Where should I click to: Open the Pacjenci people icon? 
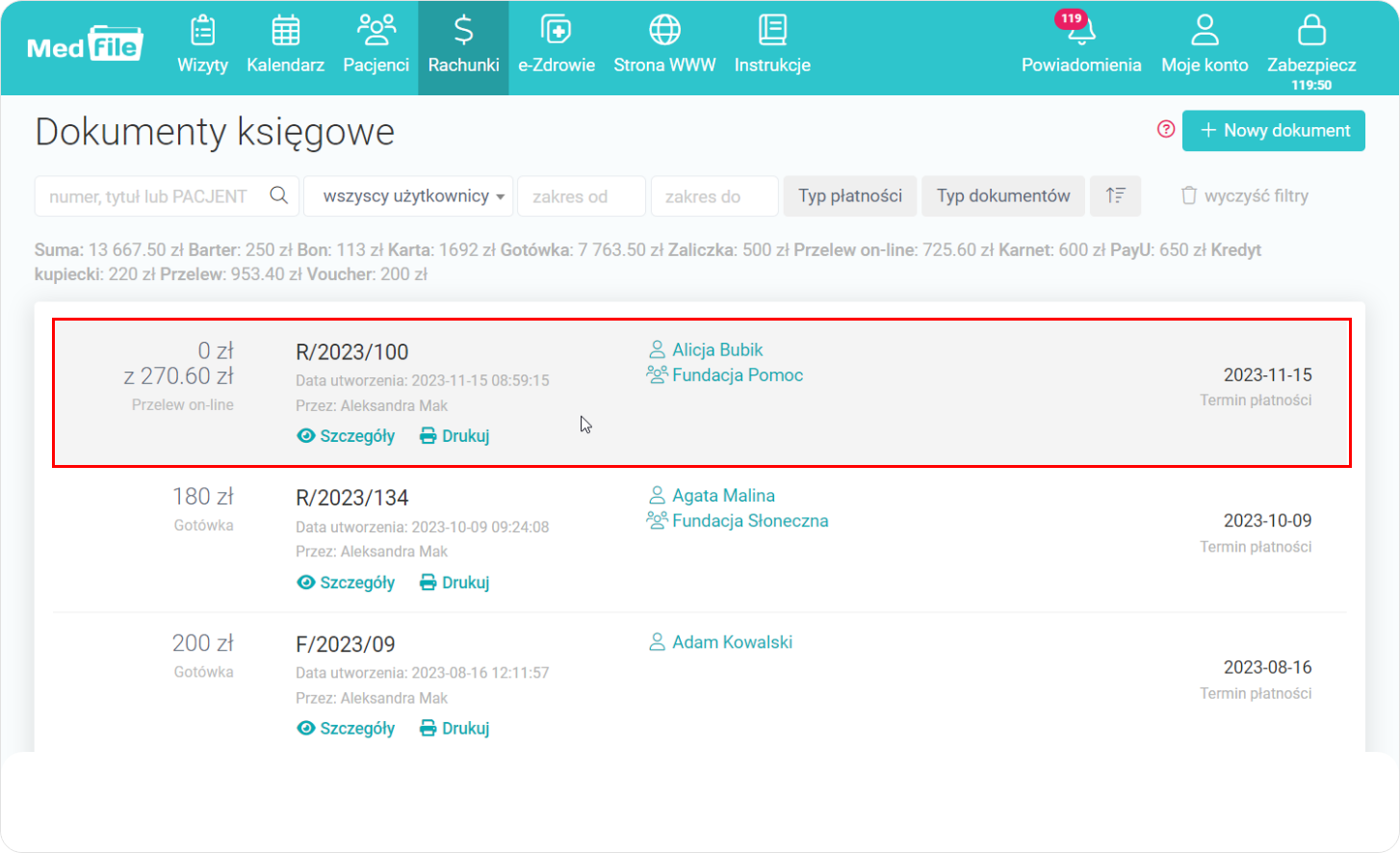[376, 31]
